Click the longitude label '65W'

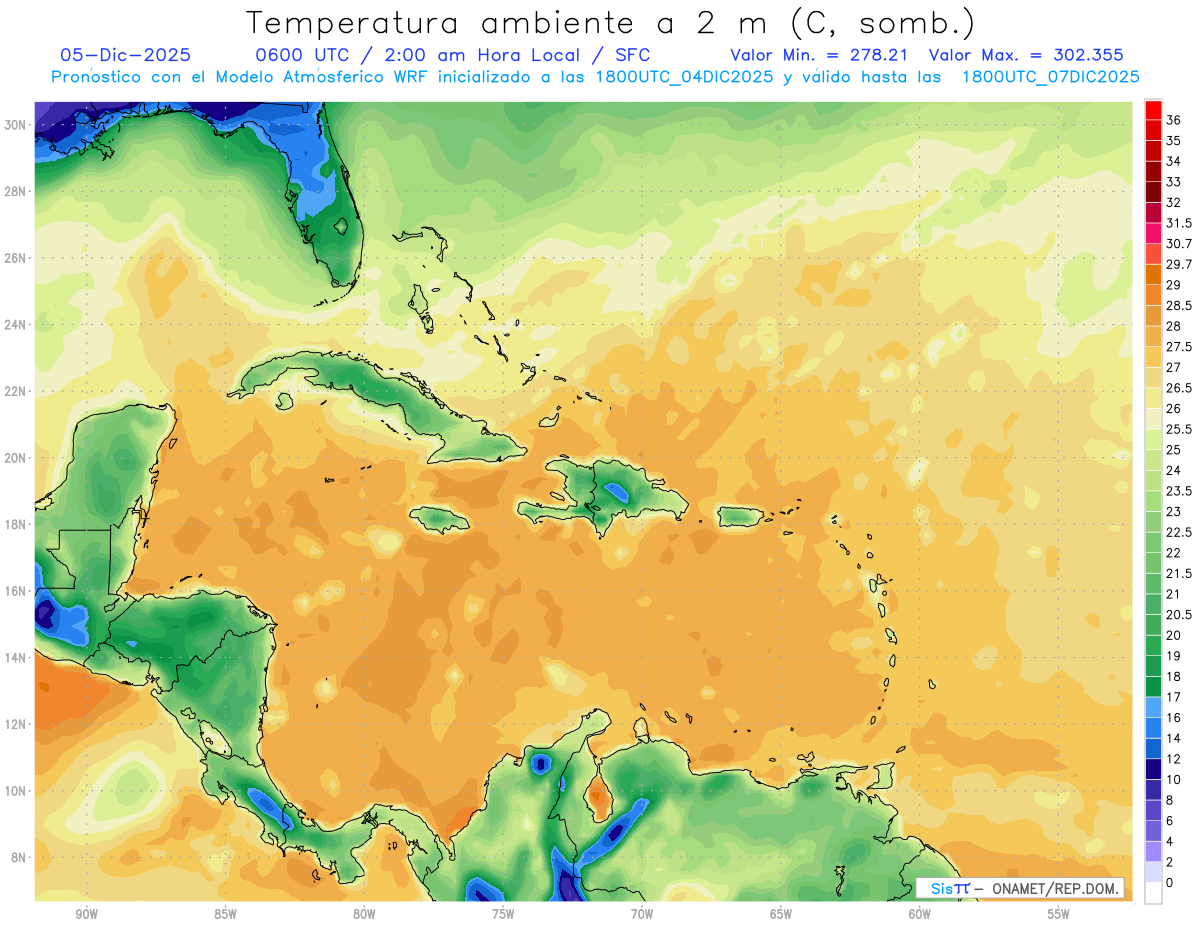pyautogui.click(x=781, y=914)
